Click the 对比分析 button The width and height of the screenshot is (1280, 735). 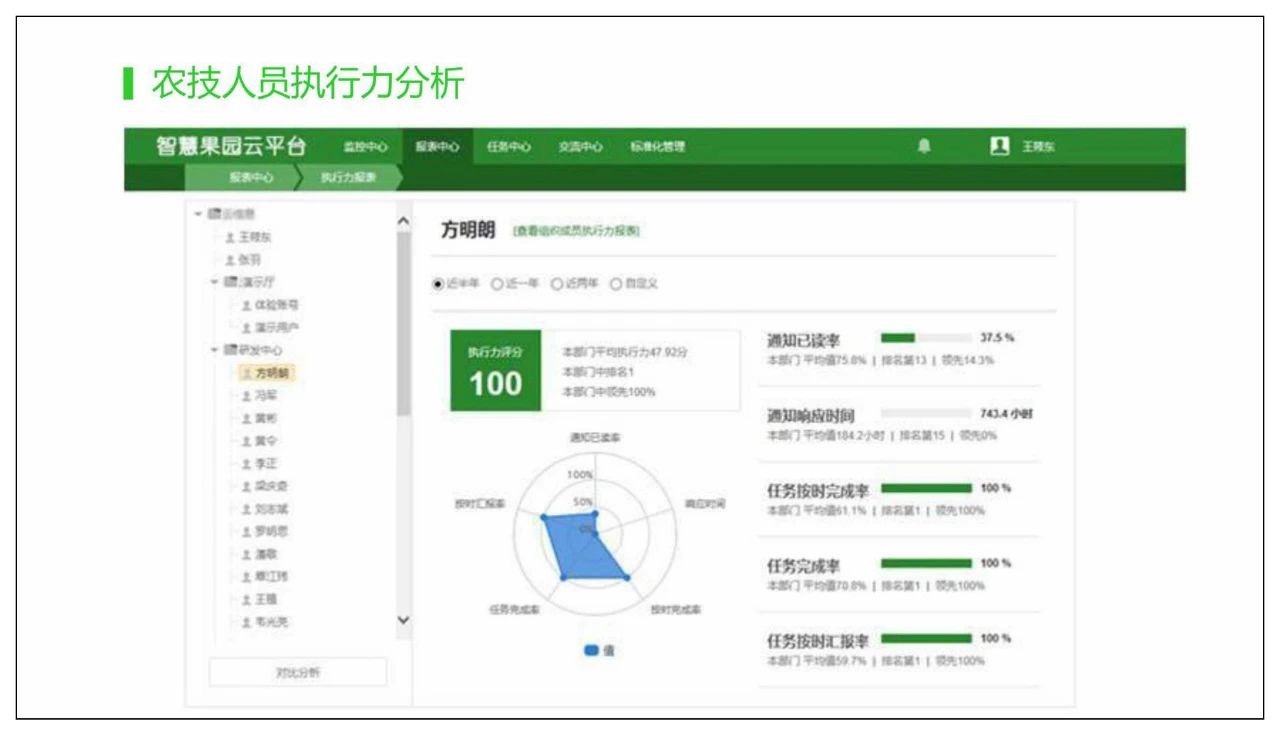(297, 672)
